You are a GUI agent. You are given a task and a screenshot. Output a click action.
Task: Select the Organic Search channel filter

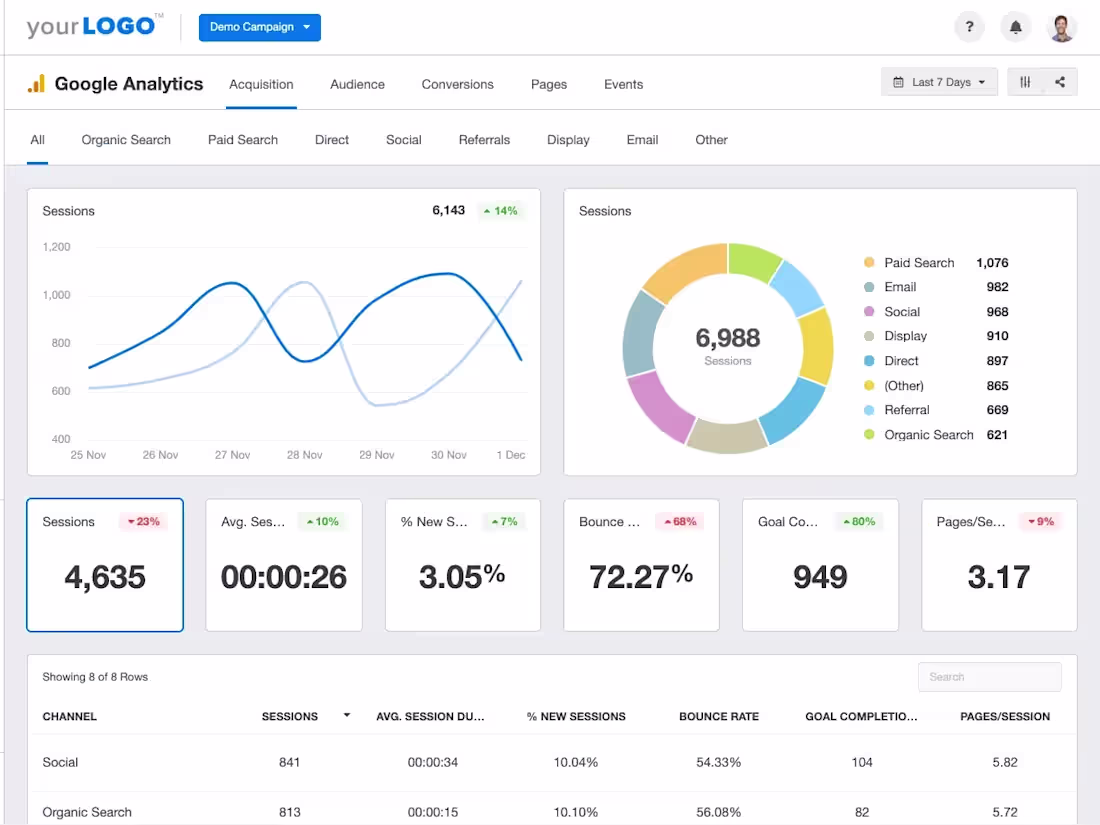tap(126, 140)
